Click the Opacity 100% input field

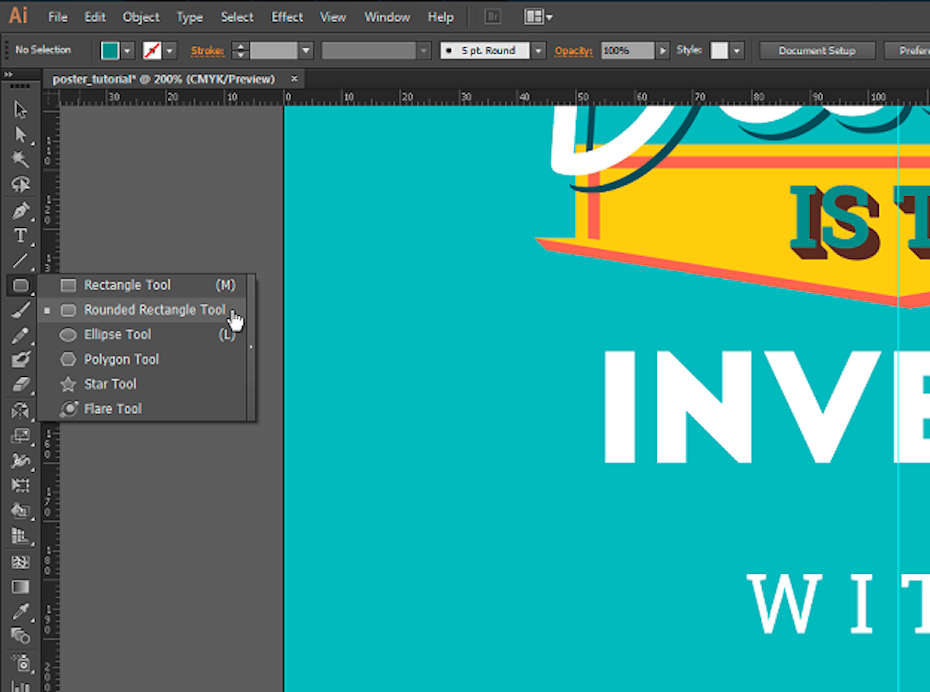tap(627, 51)
